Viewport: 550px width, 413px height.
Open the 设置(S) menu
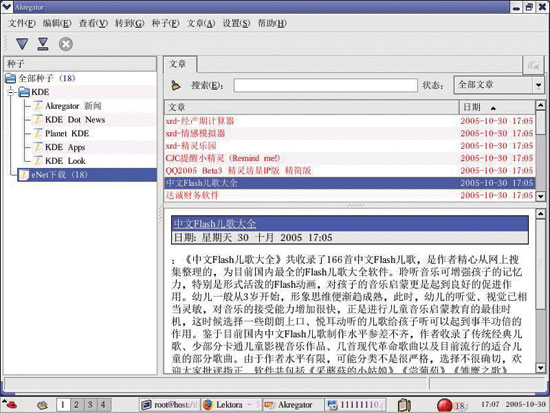click(x=236, y=23)
